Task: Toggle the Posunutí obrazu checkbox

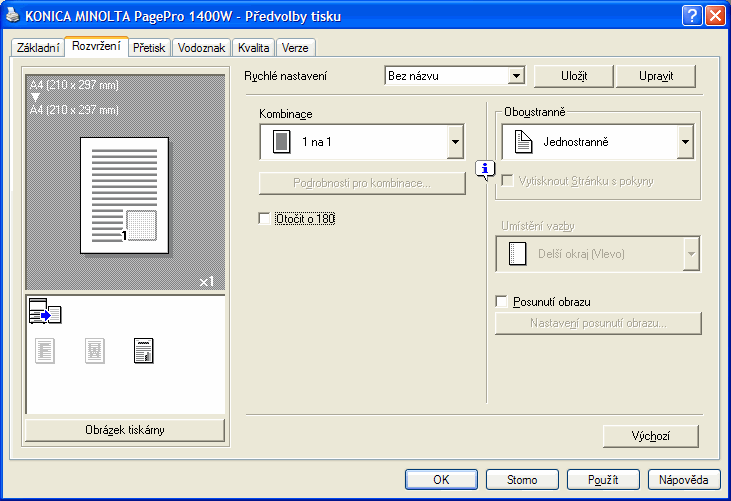Action: click(503, 301)
